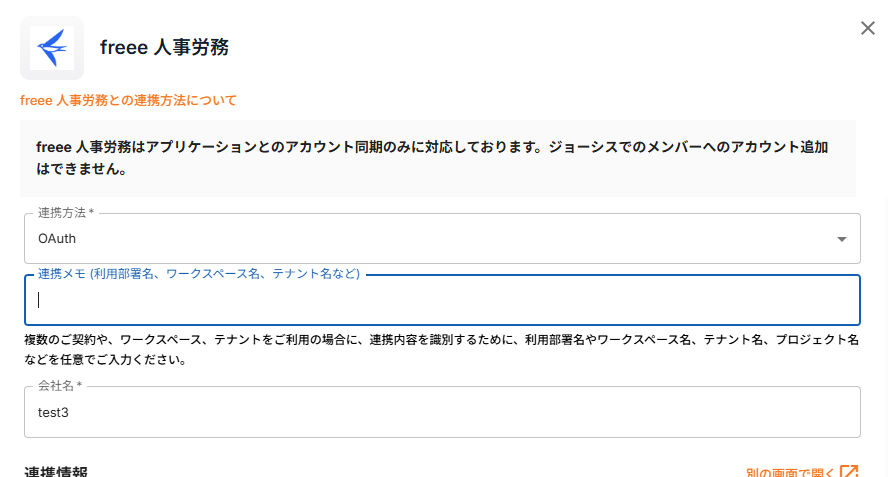Click the 連携方法 dropdown arrow
The image size is (888, 477).
coord(842,239)
